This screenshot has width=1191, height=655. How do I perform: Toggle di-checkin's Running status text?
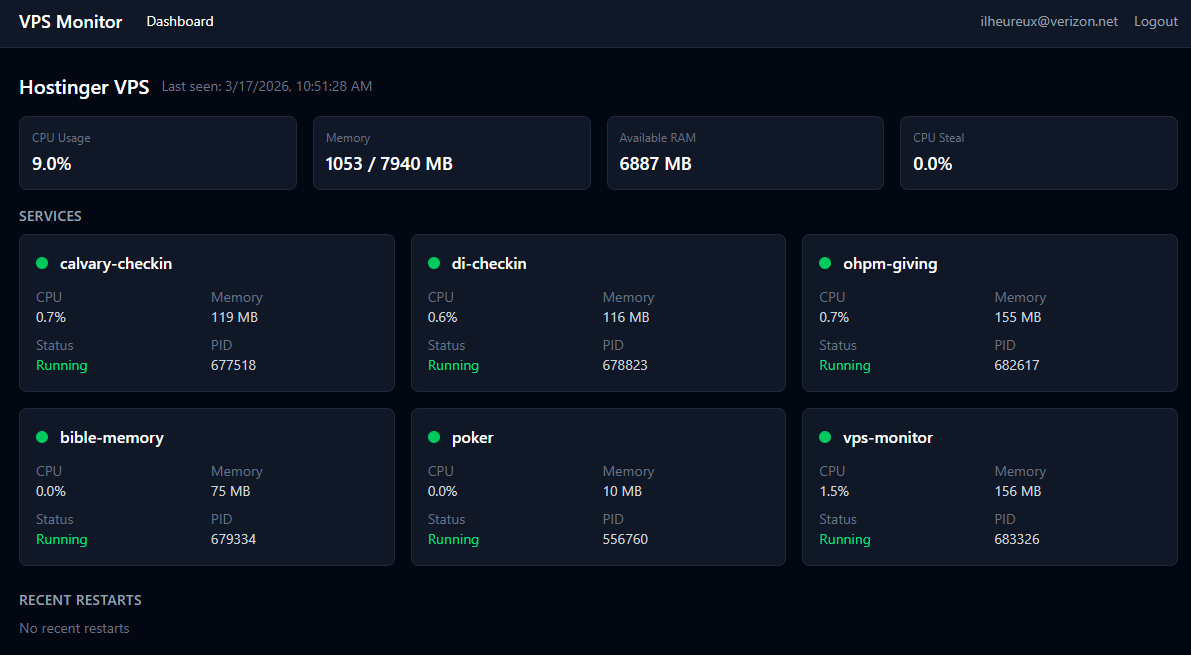point(453,365)
